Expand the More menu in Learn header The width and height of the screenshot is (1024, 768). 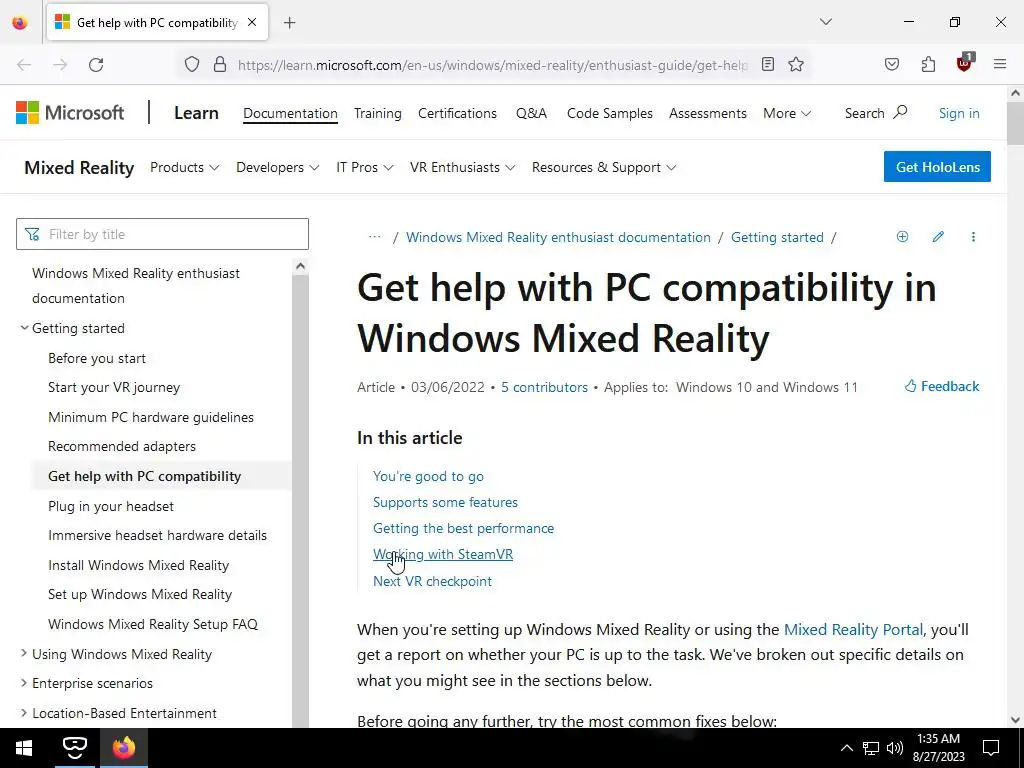point(787,113)
